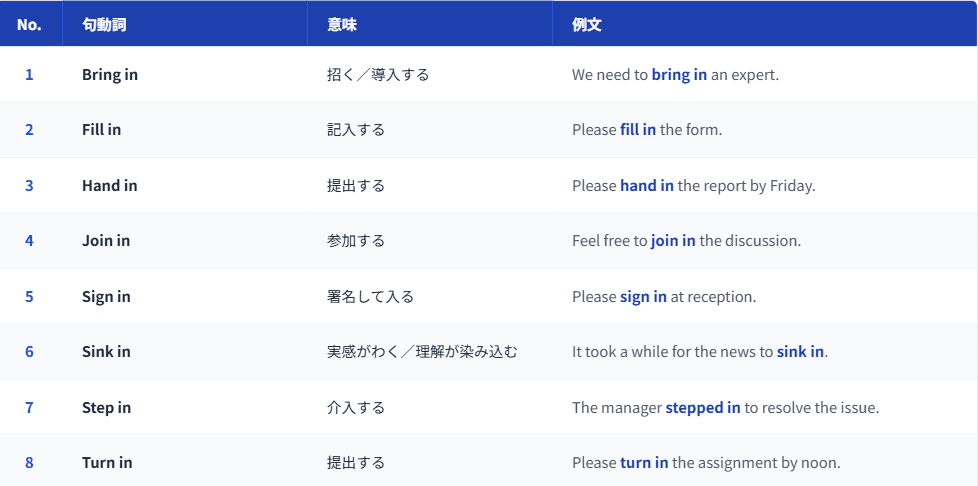Viewport: 978px width, 486px height.
Task: Click the 句動詞 column header
Action: (104, 24)
